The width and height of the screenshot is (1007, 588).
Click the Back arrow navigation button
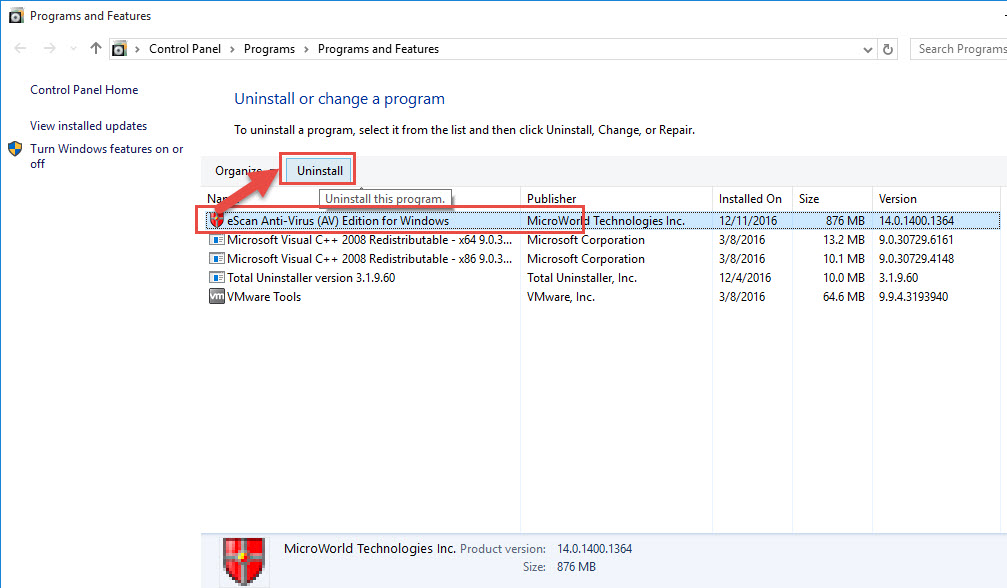coord(21,49)
